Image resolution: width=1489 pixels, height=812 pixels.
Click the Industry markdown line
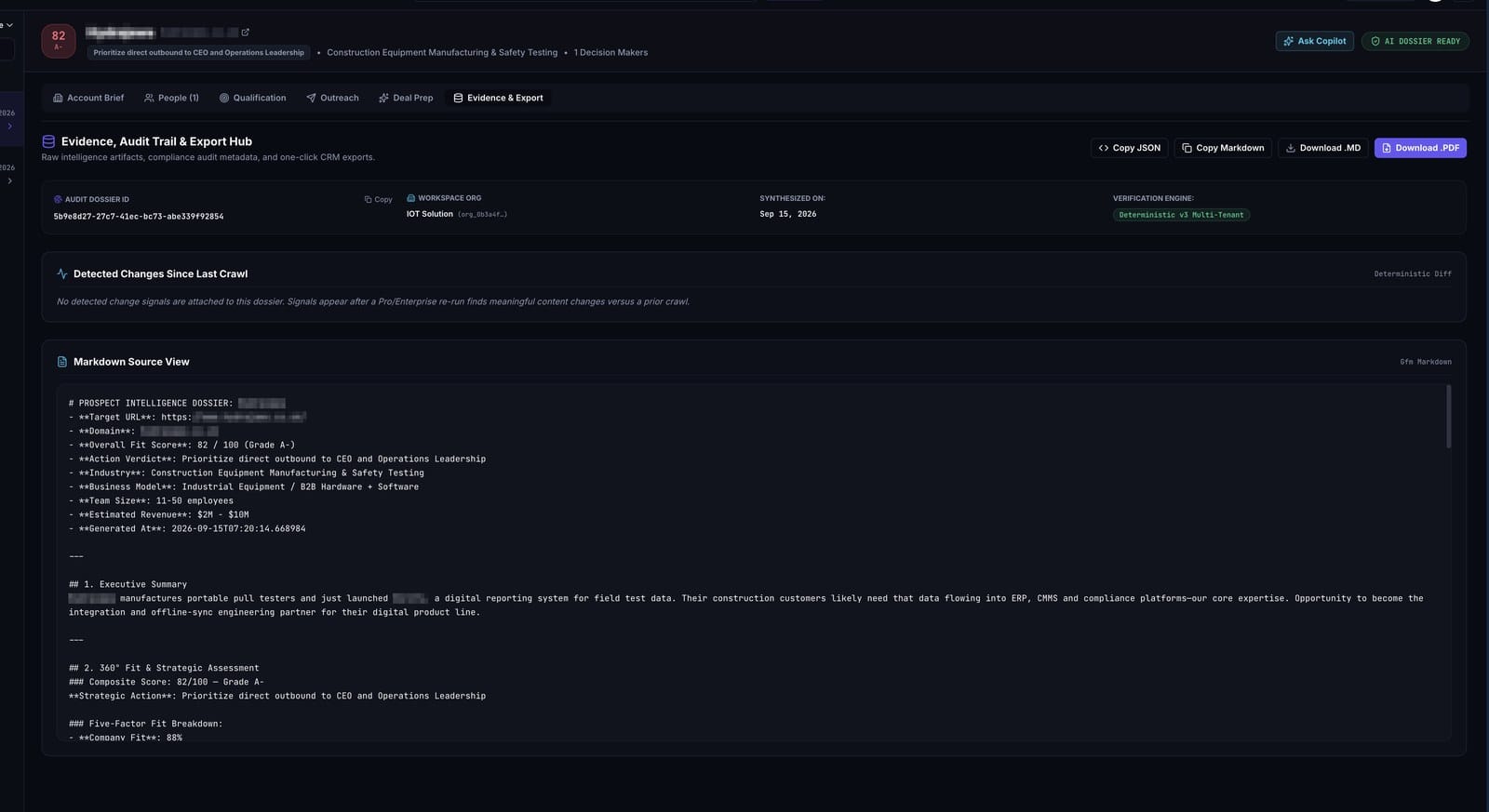(247, 473)
